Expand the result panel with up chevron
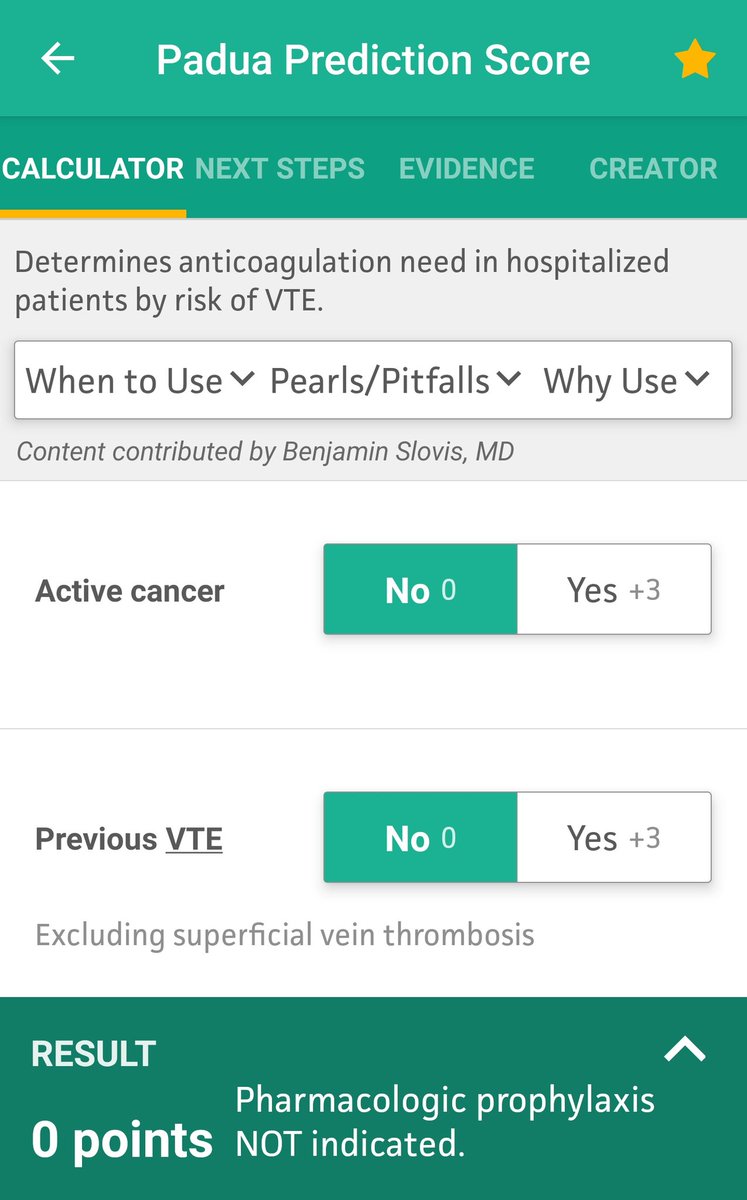This screenshot has width=747, height=1200. (685, 1049)
